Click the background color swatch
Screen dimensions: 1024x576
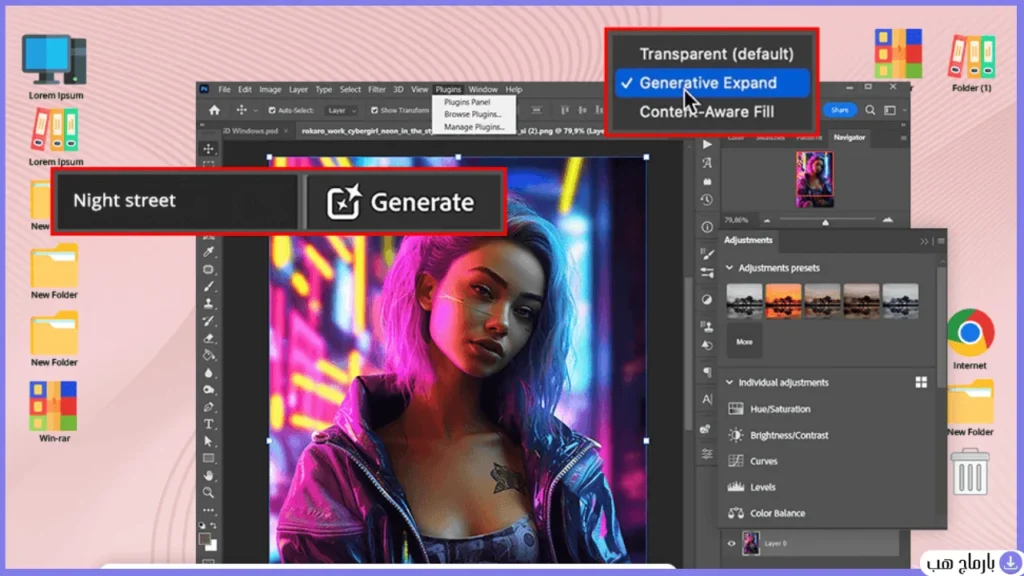[212, 546]
